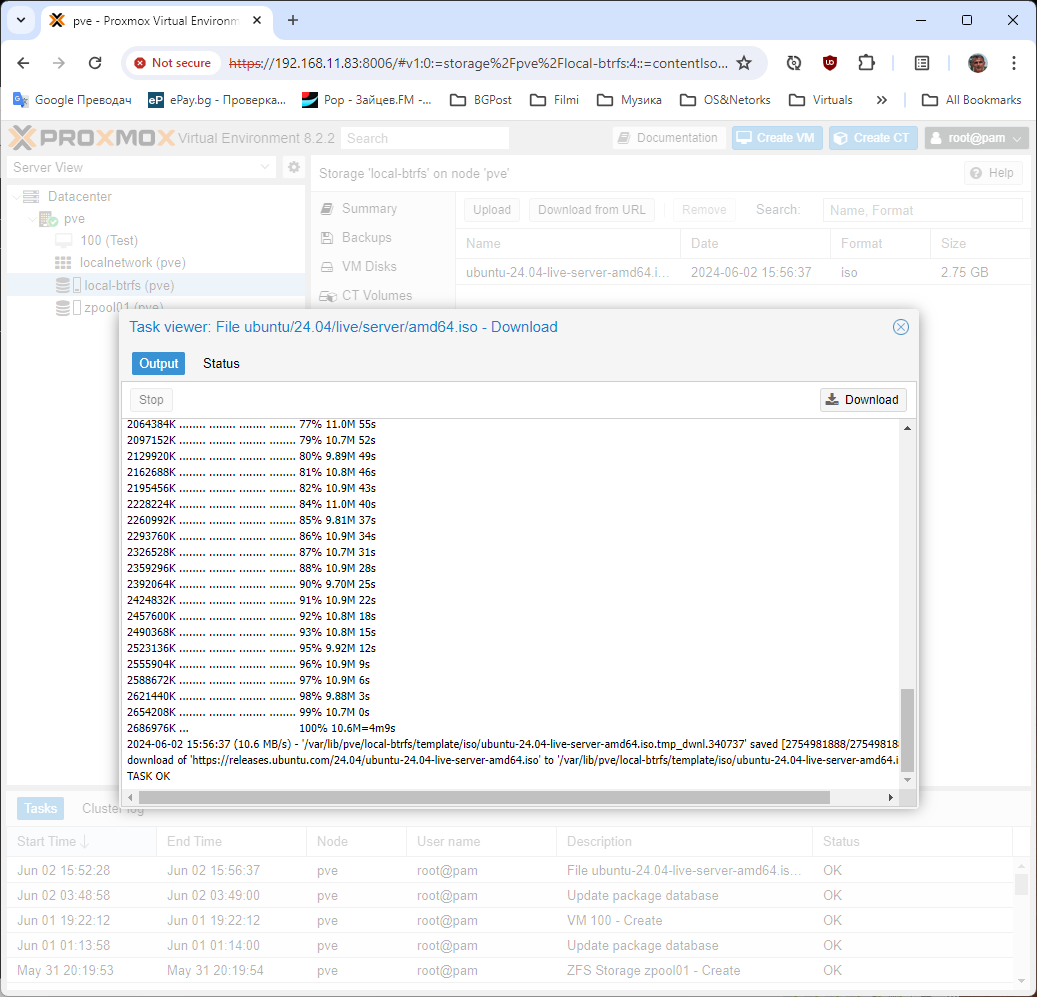
Task: Open the Help button
Action: (993, 173)
